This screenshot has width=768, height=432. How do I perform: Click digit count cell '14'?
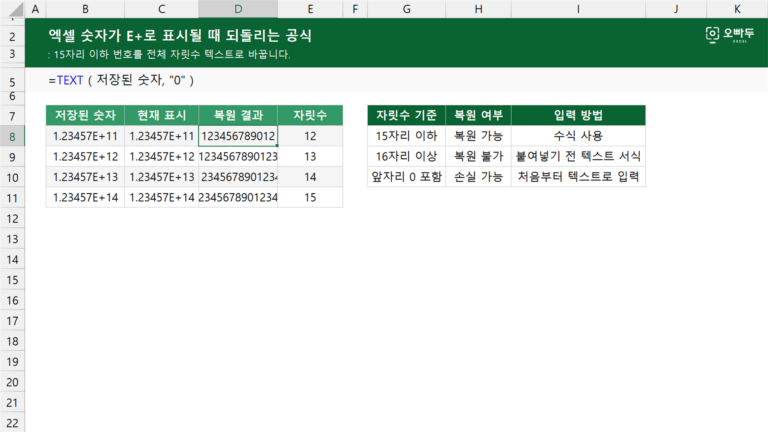tap(310, 177)
